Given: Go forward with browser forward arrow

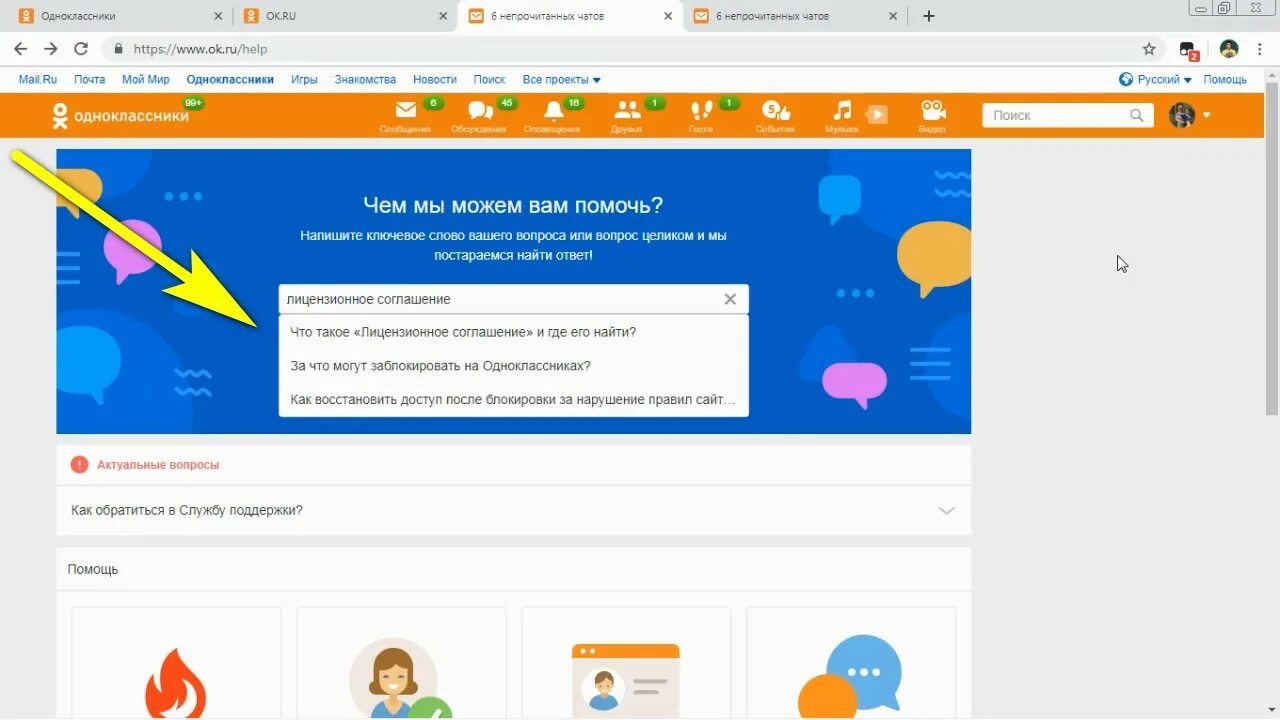Looking at the screenshot, I should coord(51,48).
